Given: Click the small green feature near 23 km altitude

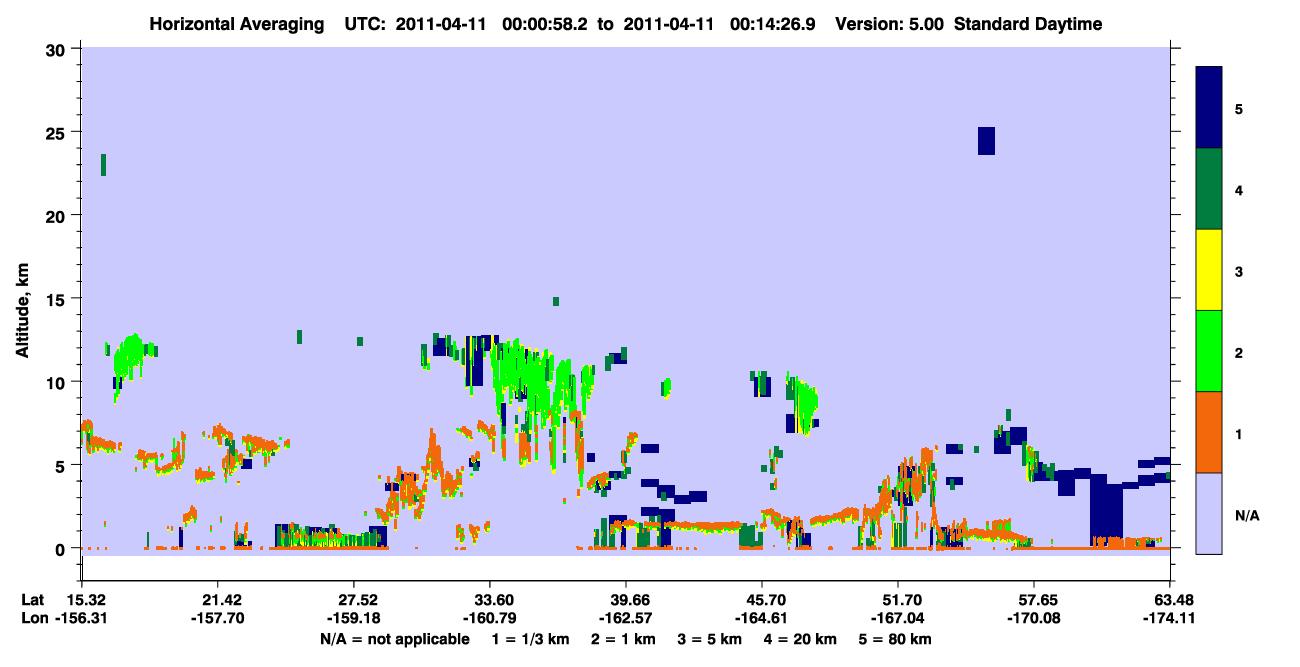Looking at the screenshot, I should [x=103, y=165].
